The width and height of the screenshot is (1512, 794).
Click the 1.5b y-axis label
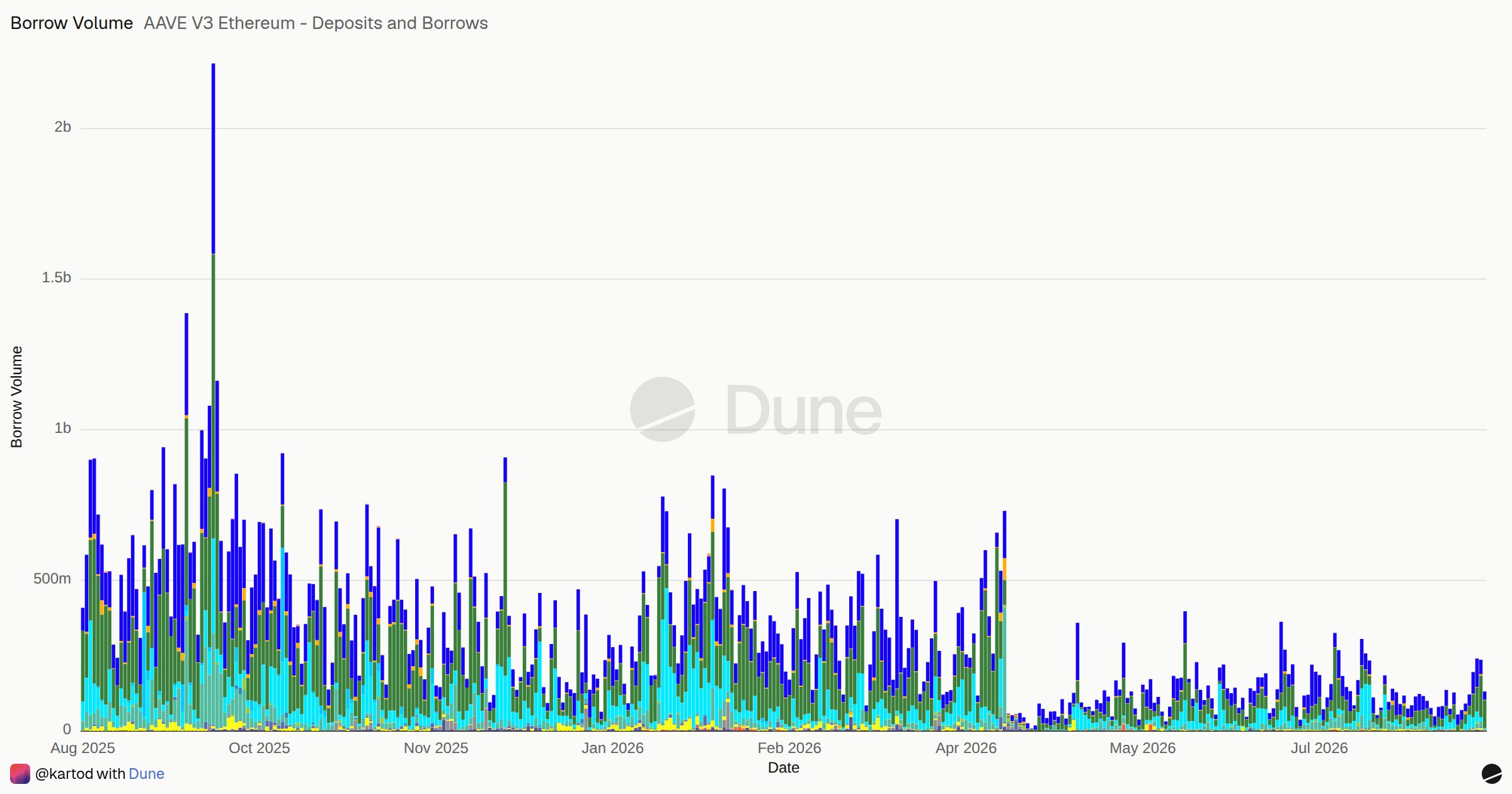pyautogui.click(x=56, y=278)
